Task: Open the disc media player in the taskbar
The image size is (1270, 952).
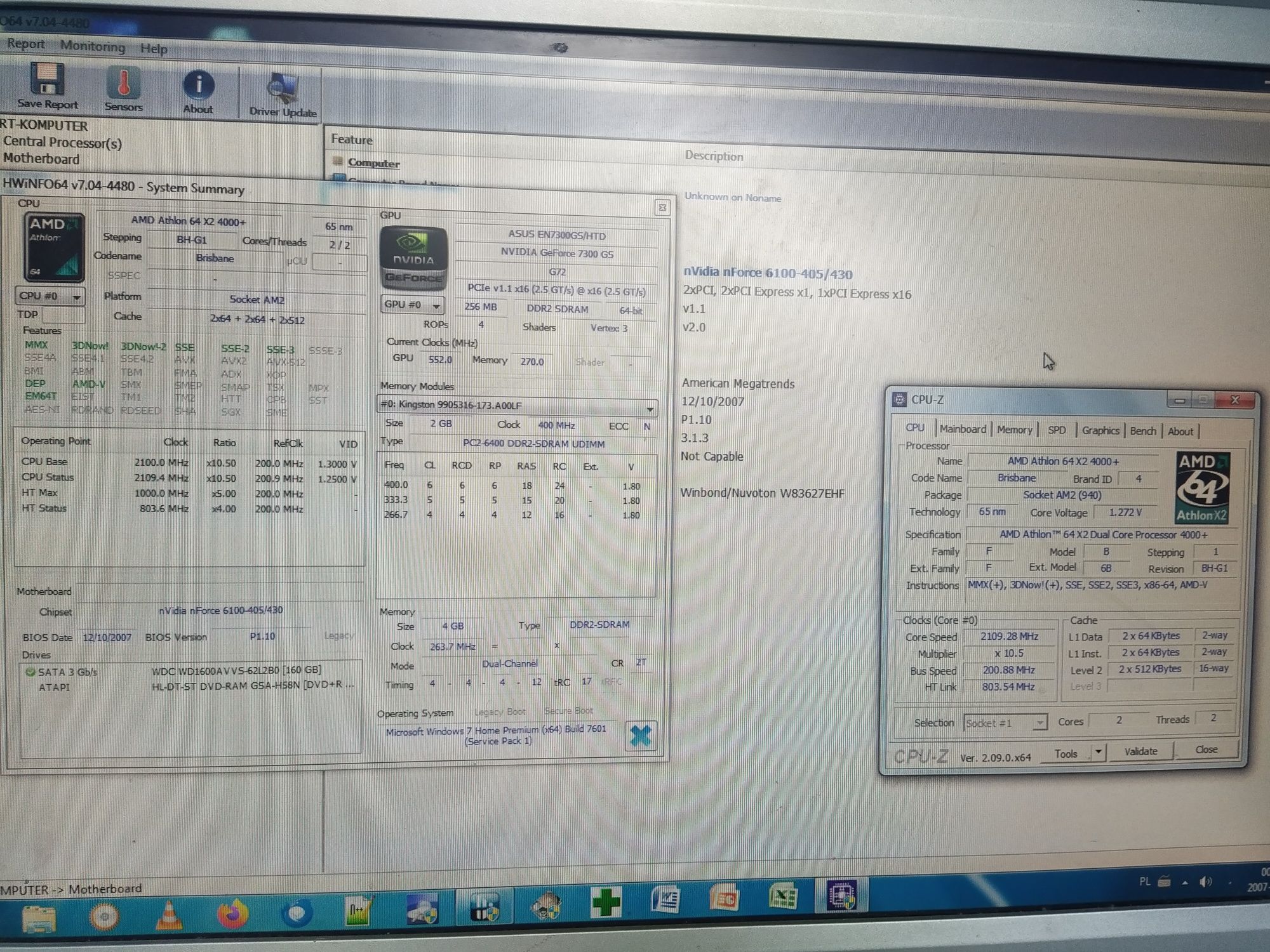Action: (105, 916)
